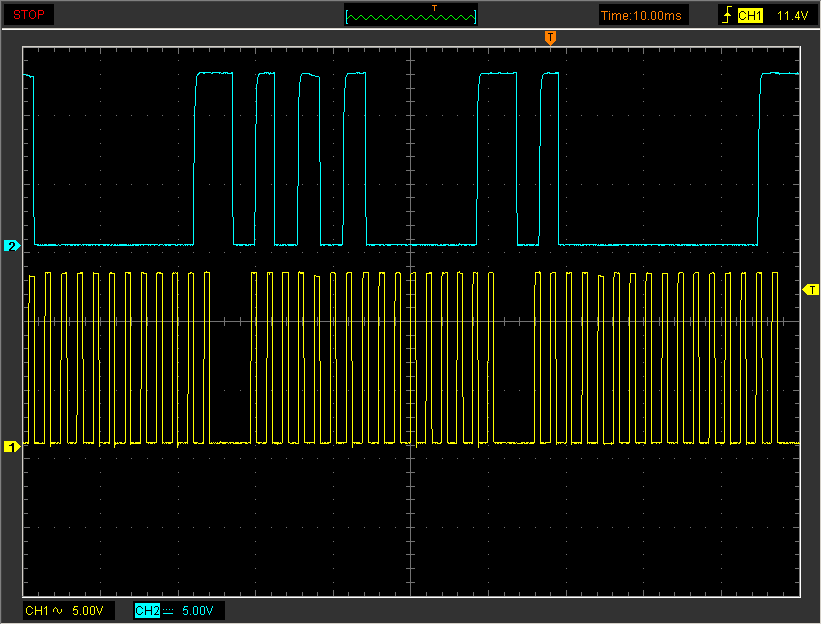Click the center graticule crosshair intersection
This screenshot has width=822, height=625.
pos(411,321)
